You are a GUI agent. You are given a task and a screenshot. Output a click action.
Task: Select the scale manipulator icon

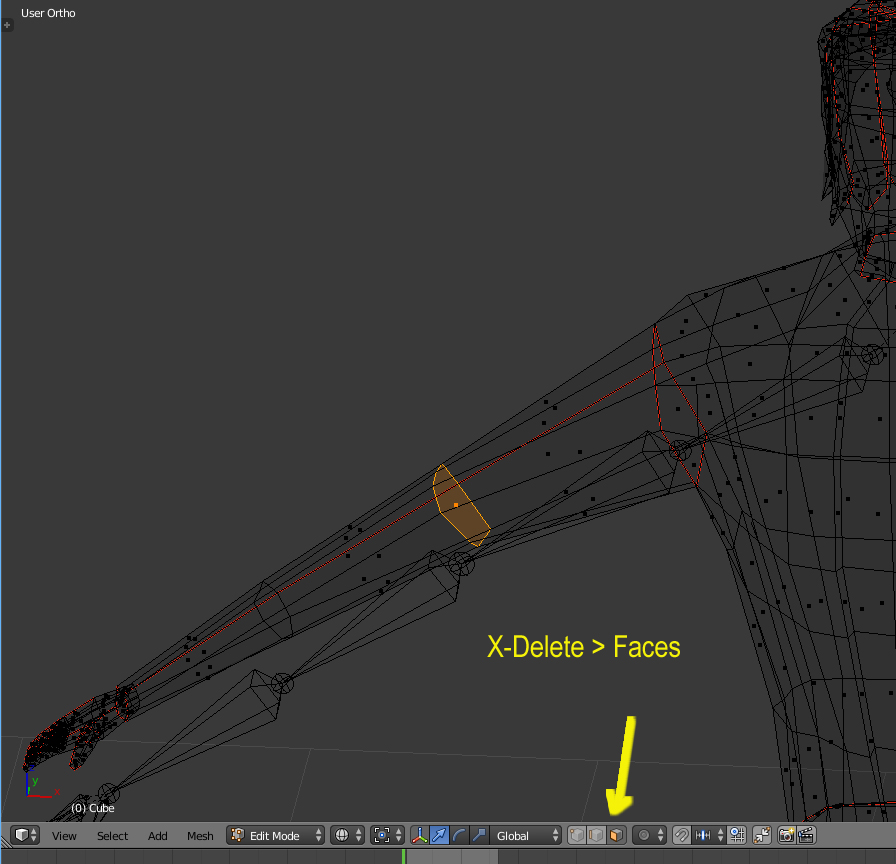point(479,835)
